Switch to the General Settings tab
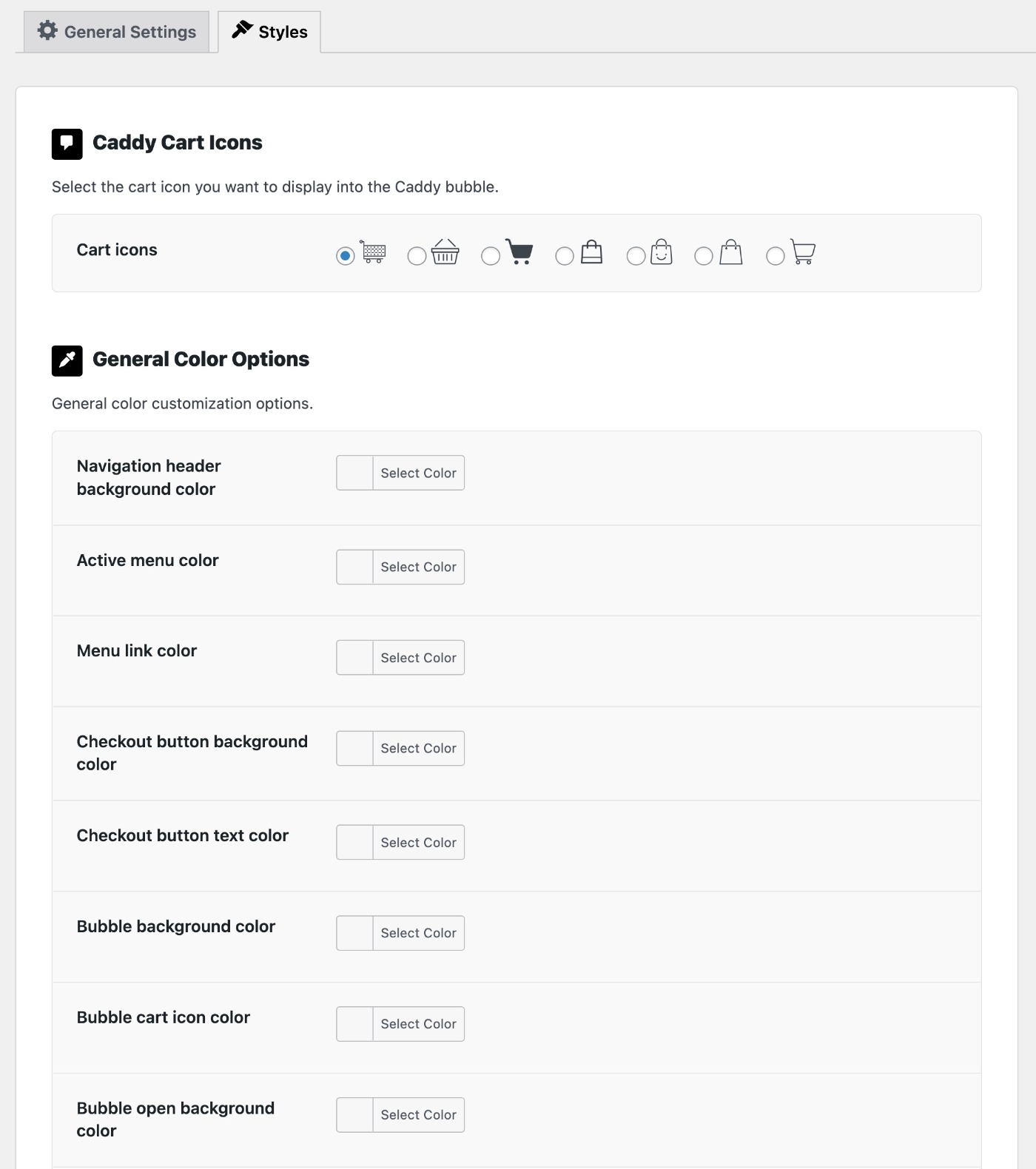This screenshot has height=1169, width=1036. [x=117, y=32]
